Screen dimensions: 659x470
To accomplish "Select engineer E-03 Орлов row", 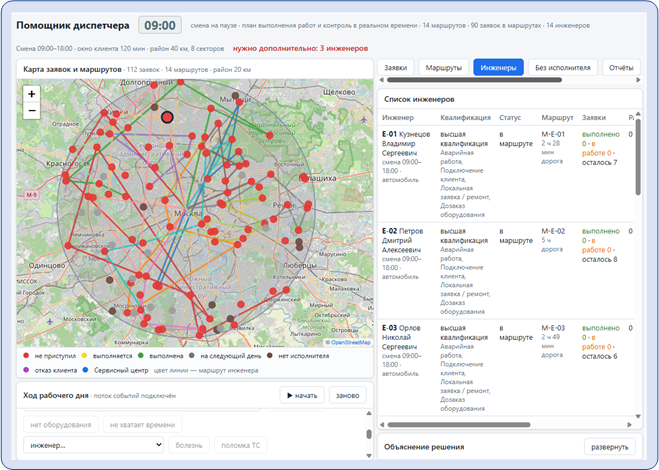I will point(506,368).
